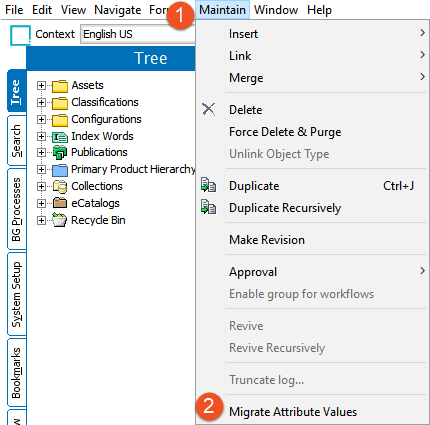Click the Duplicate Recursively menu icon
Image resolution: width=430 pixels, height=425 pixels.
click(x=209, y=207)
